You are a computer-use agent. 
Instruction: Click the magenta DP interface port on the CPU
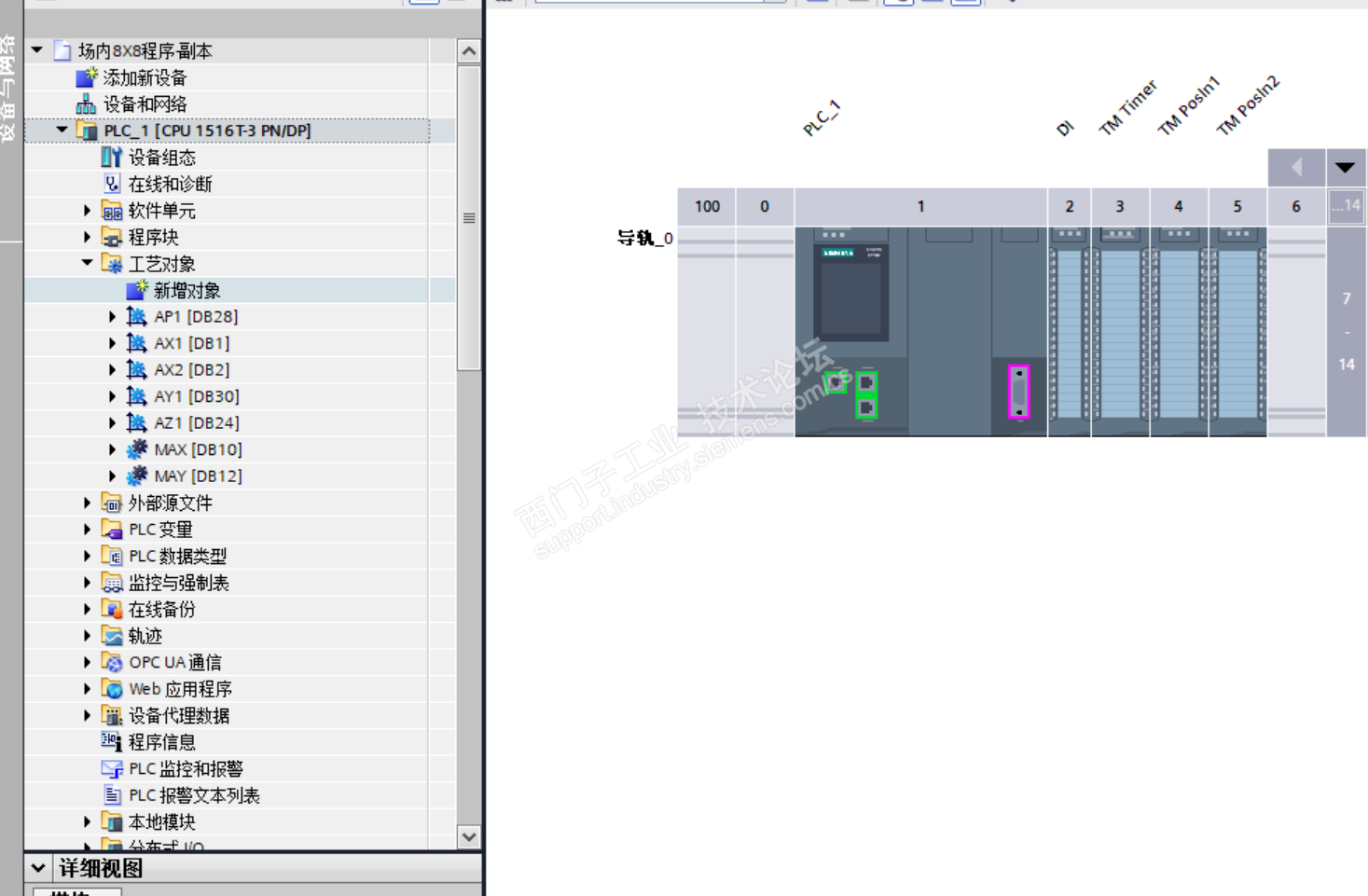[1019, 392]
